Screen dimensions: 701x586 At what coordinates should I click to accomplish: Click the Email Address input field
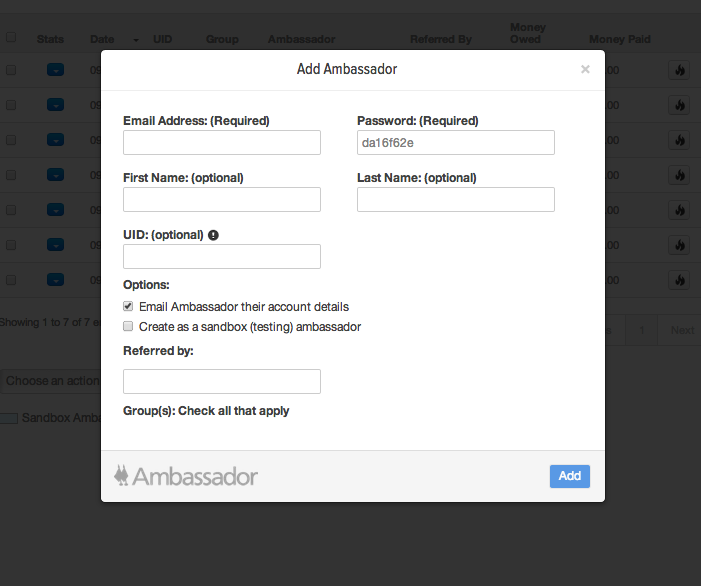(x=222, y=143)
